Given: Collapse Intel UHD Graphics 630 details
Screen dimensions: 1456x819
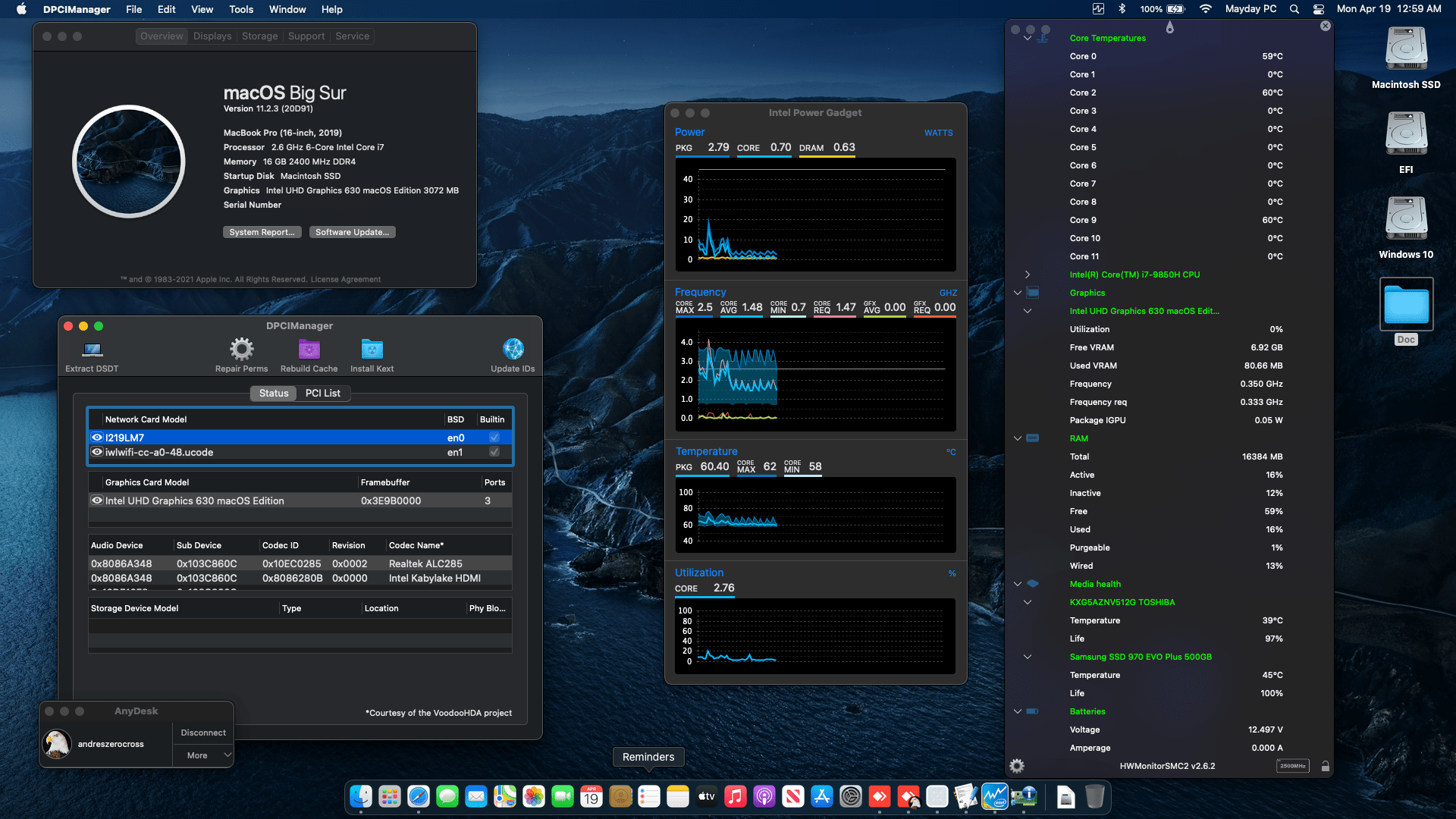Looking at the screenshot, I should 1028,311.
